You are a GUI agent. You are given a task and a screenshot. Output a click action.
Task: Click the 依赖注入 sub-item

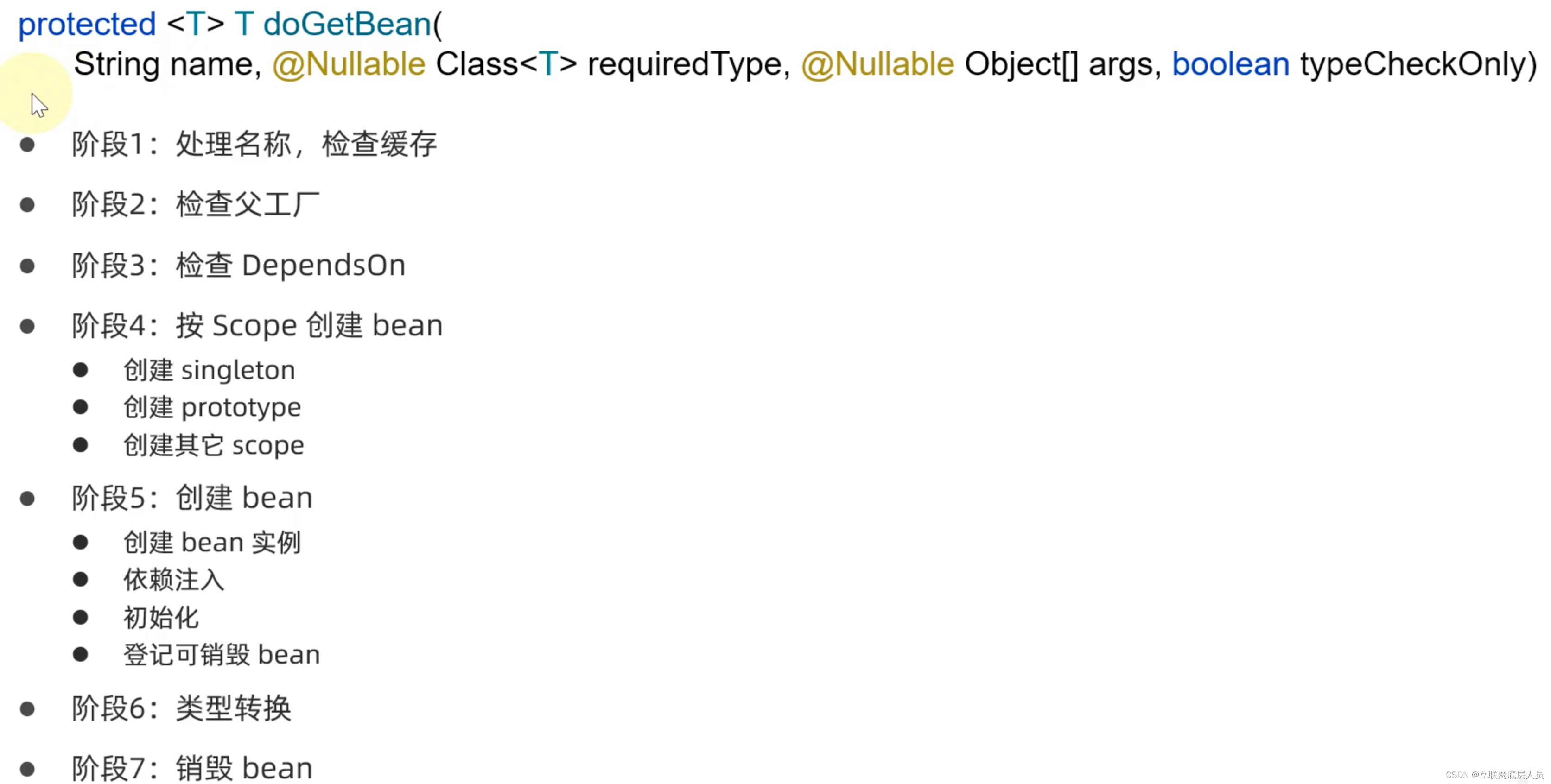click(x=174, y=580)
